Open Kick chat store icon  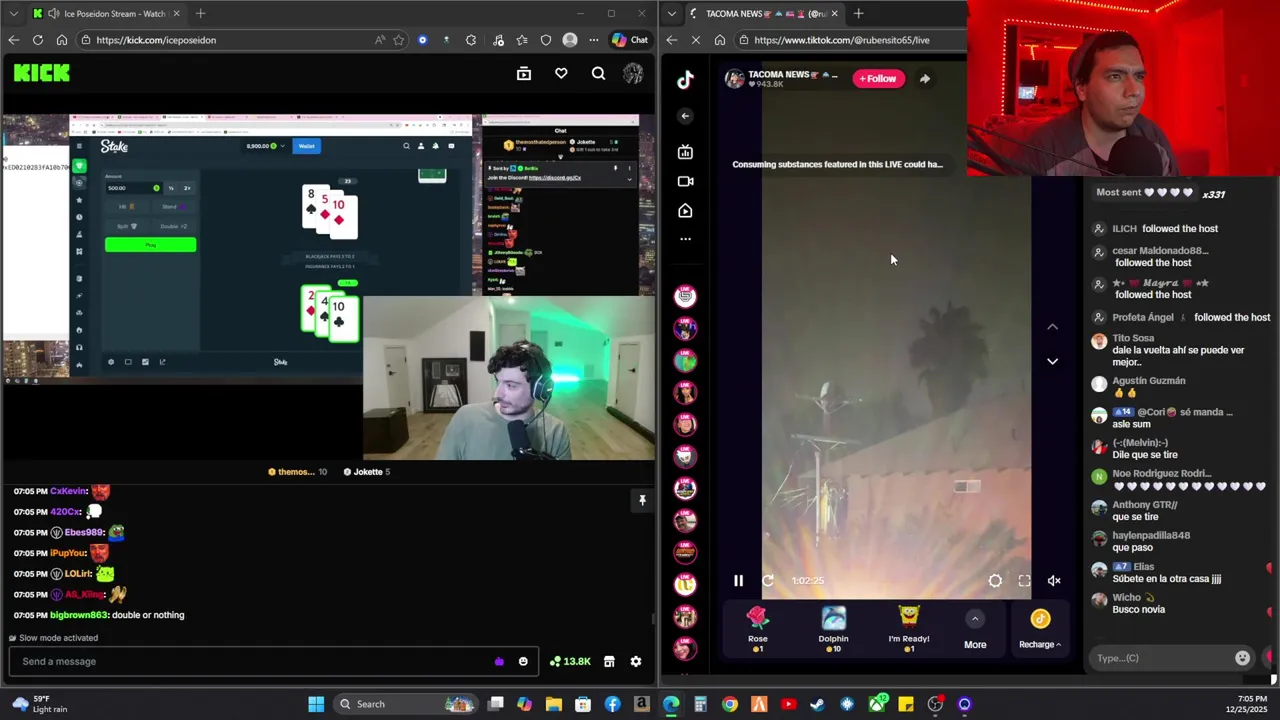[609, 661]
